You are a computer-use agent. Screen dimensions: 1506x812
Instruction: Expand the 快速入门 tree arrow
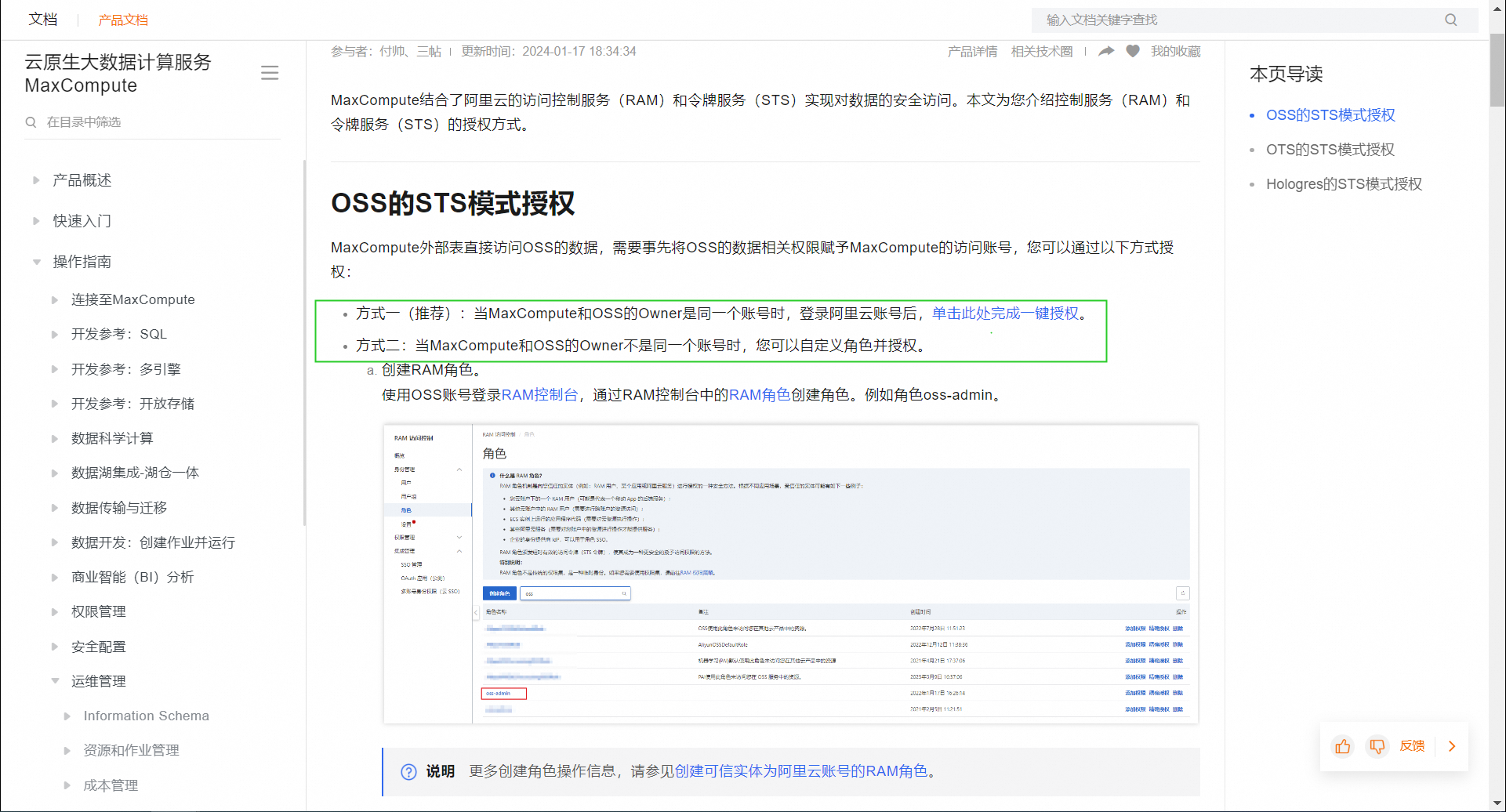(x=36, y=221)
